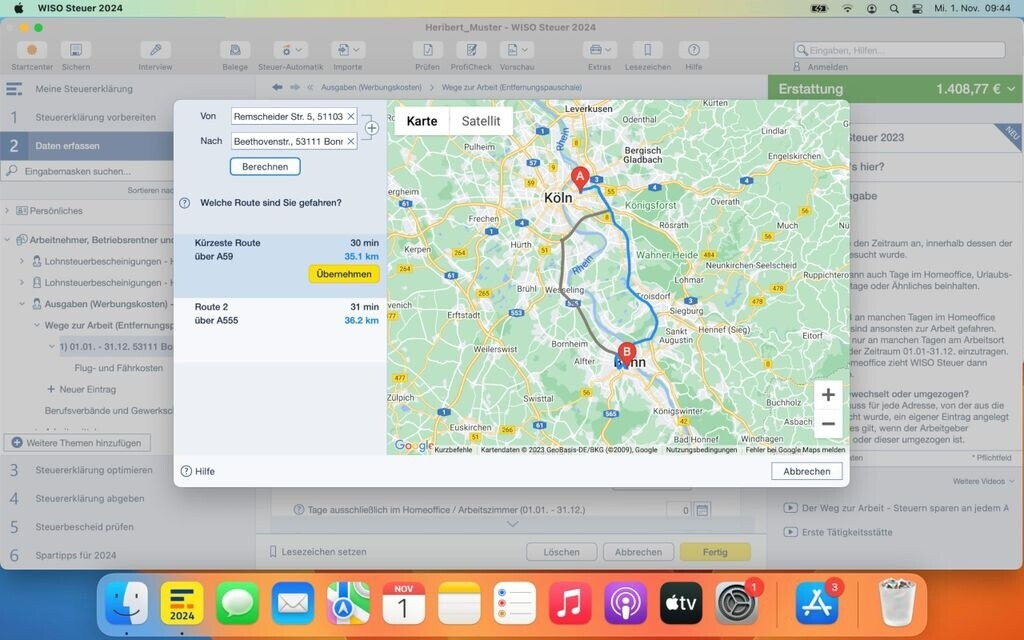Open the Steuer-Automatik dropdown
The image size is (1024, 640).
(290, 50)
